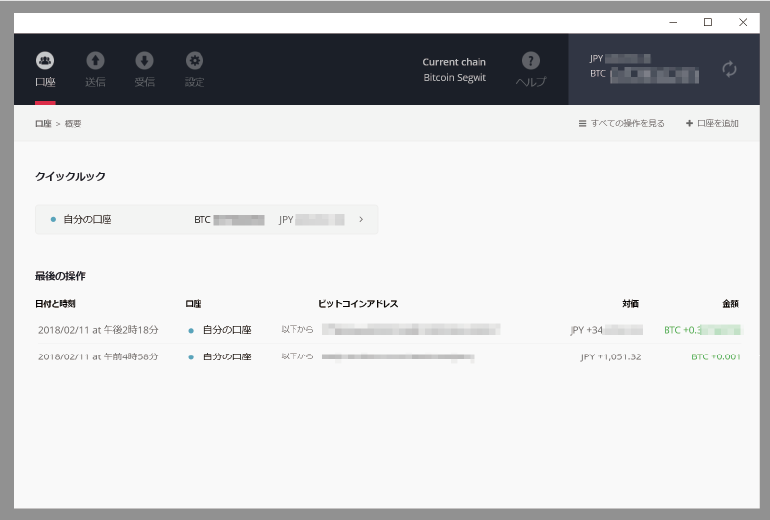The width and height of the screenshot is (770, 520).
Task: Click ビットコインアドレス column header
Action: coord(358,304)
